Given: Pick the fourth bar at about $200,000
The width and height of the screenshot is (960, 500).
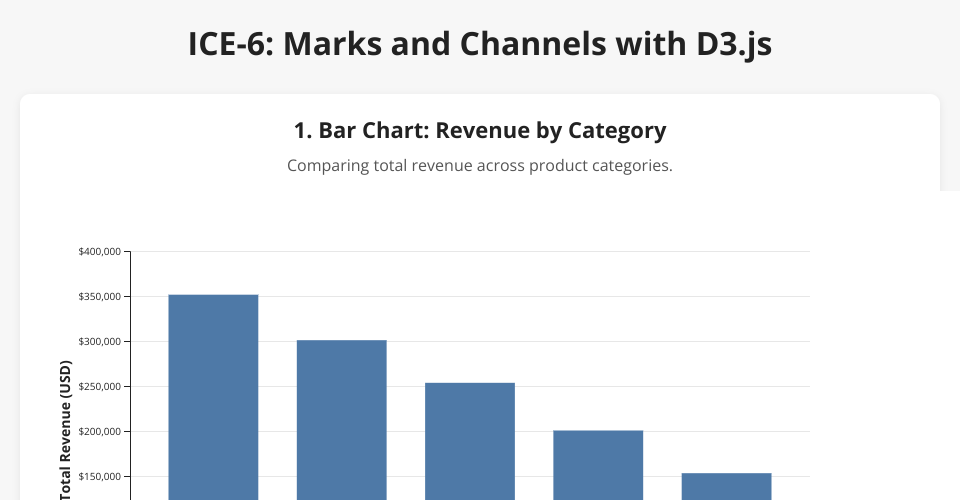Looking at the screenshot, I should tap(598, 465).
